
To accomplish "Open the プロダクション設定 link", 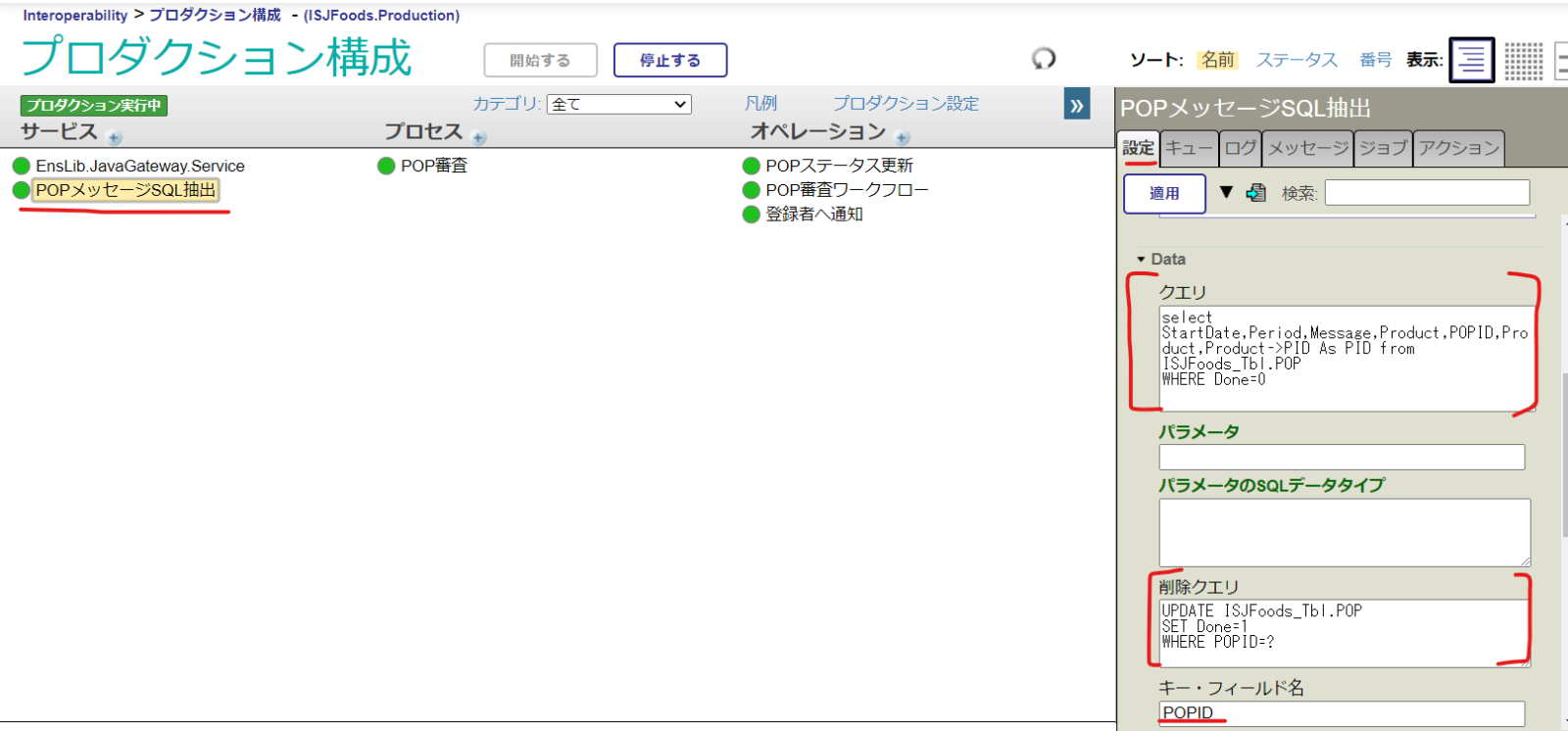I will [x=906, y=104].
